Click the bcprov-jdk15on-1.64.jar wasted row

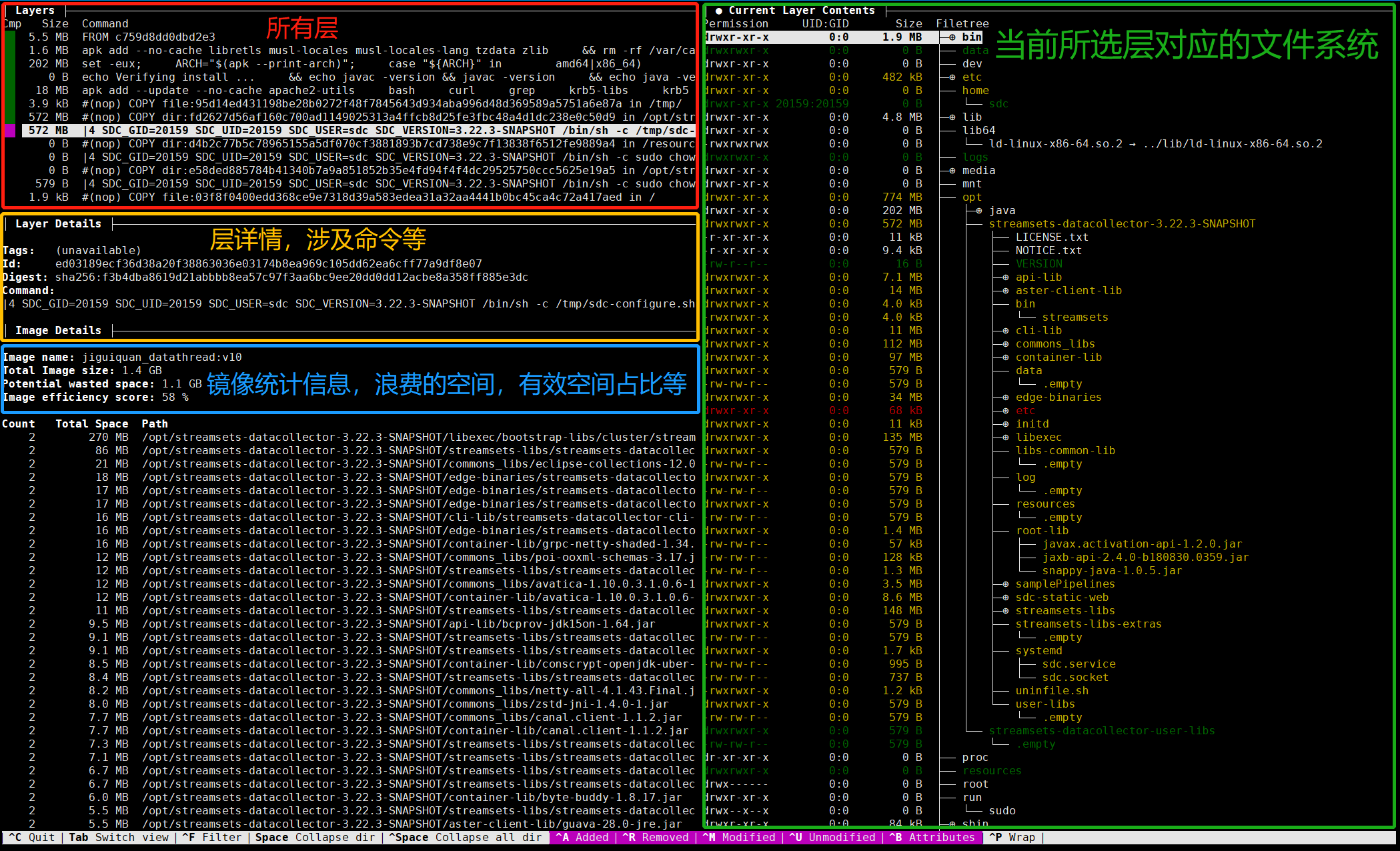pos(349,624)
